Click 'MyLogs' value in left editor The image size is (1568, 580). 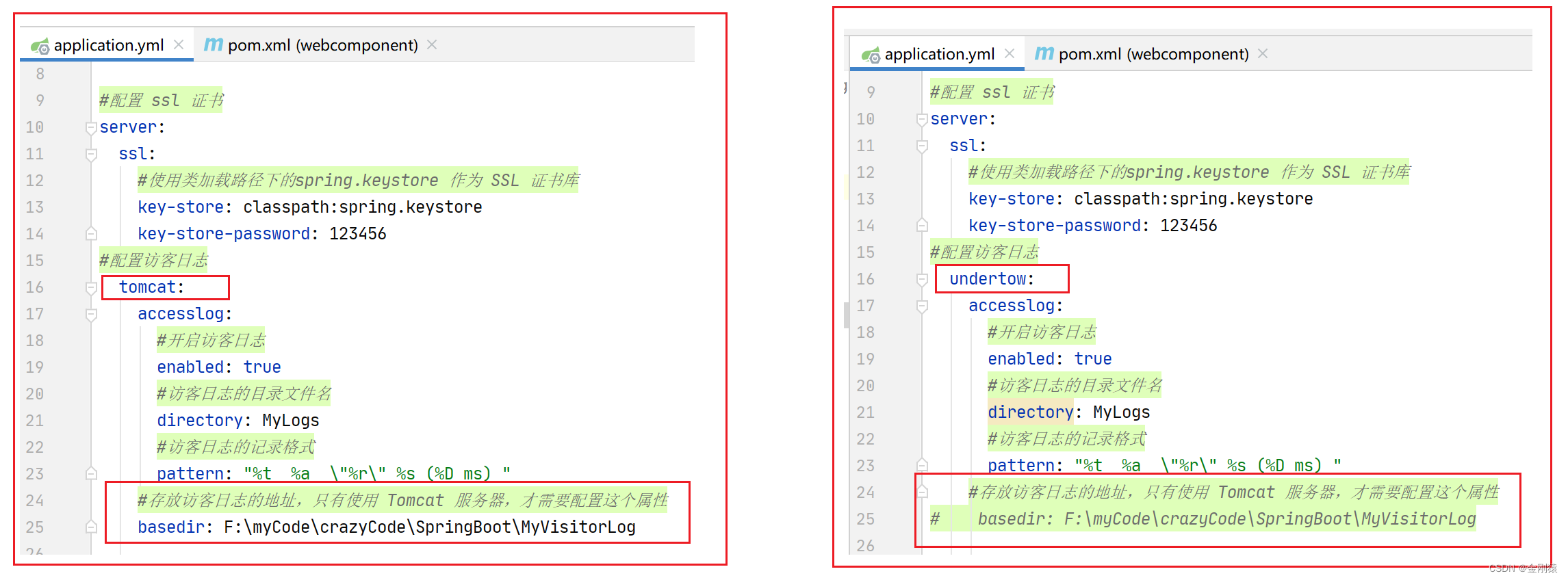[x=291, y=421]
